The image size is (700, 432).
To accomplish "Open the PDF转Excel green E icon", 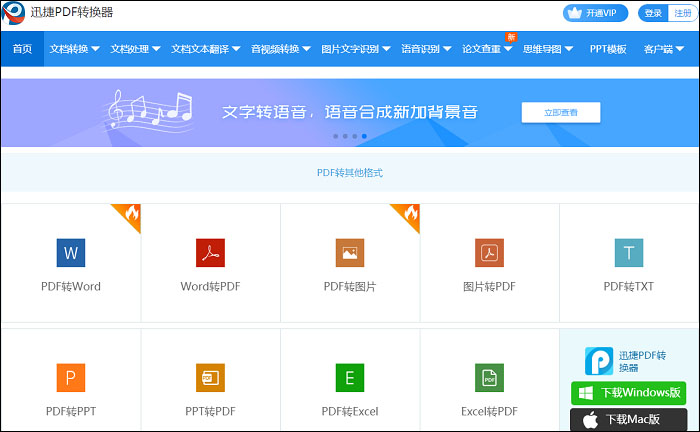I will [x=350, y=378].
